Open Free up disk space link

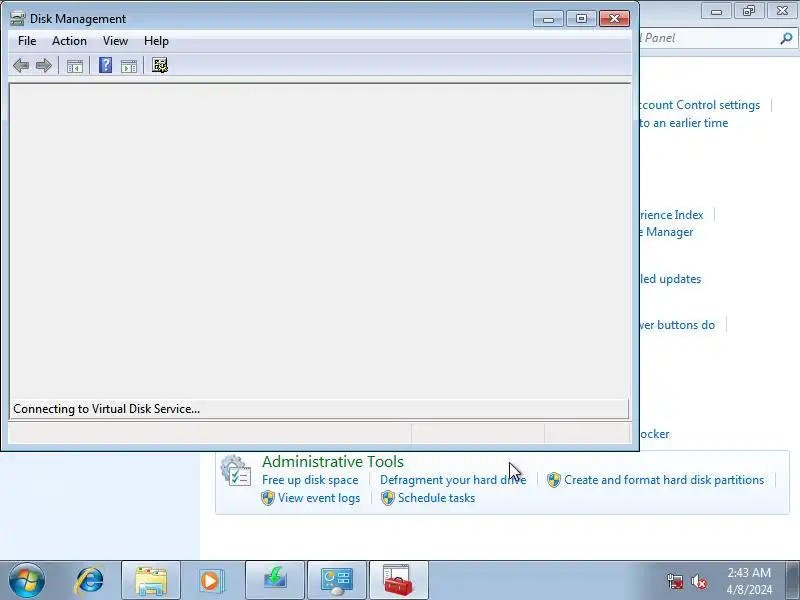[310, 480]
